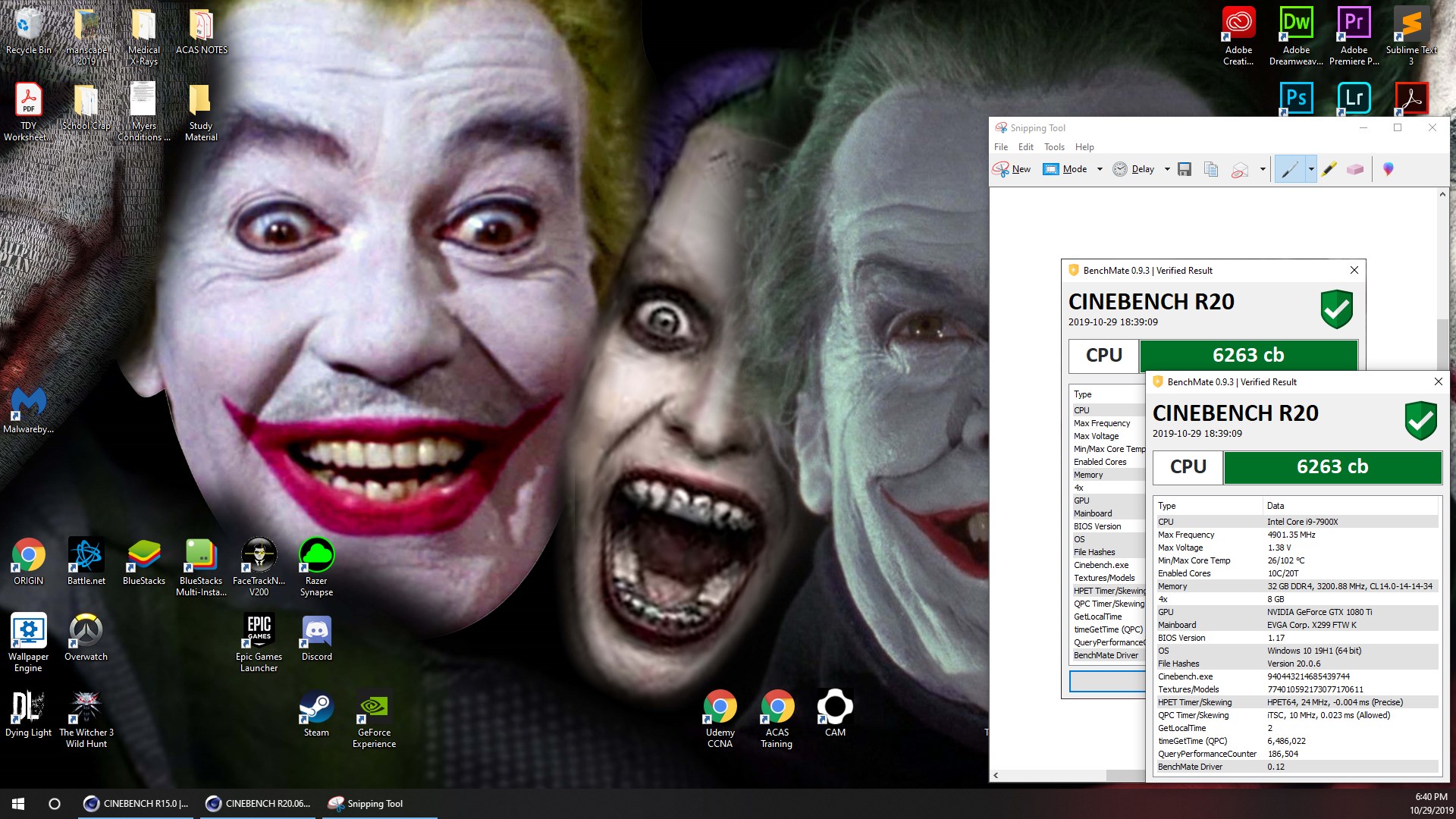Click the Cortana circle on the taskbar

point(55,804)
